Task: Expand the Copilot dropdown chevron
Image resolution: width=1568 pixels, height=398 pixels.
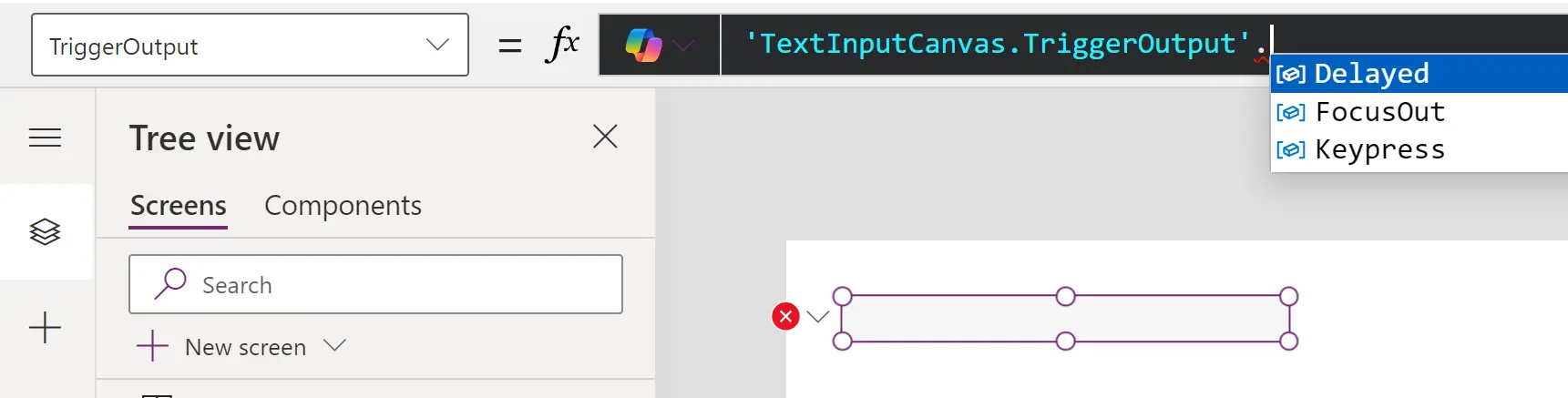Action: coord(683,45)
